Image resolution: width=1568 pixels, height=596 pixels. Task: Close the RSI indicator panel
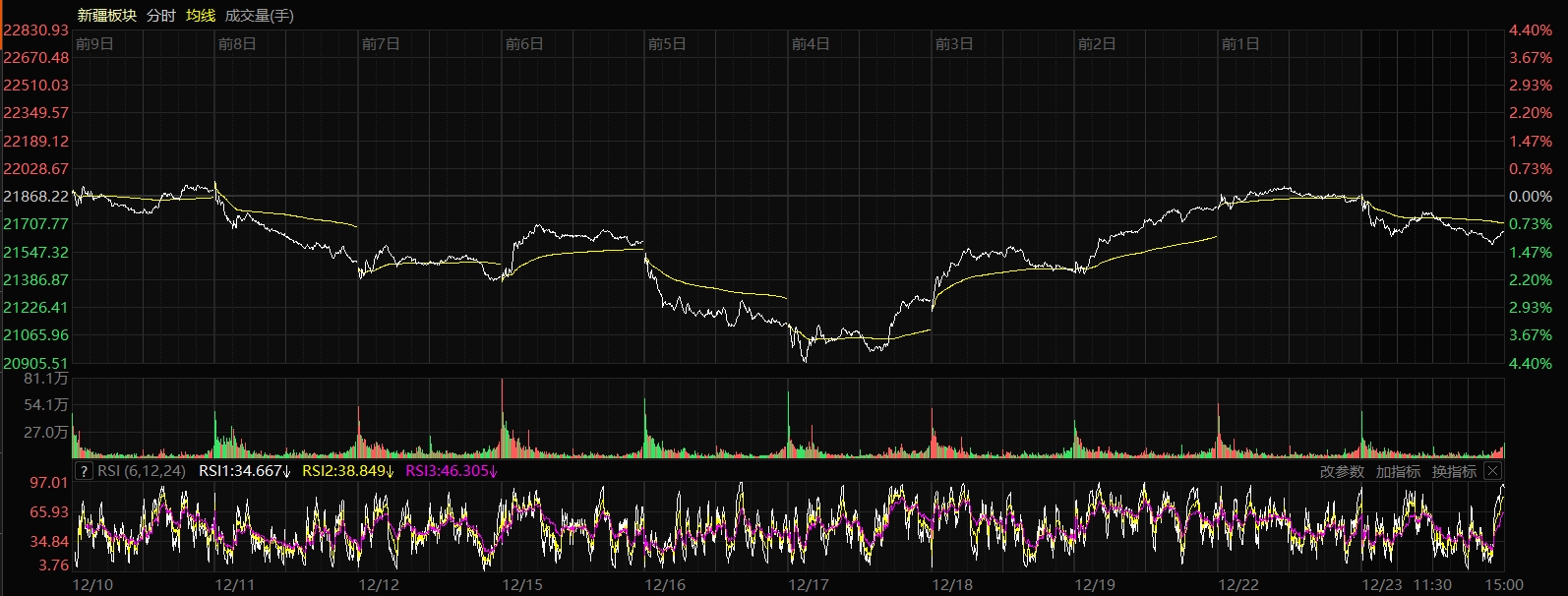[1492, 471]
